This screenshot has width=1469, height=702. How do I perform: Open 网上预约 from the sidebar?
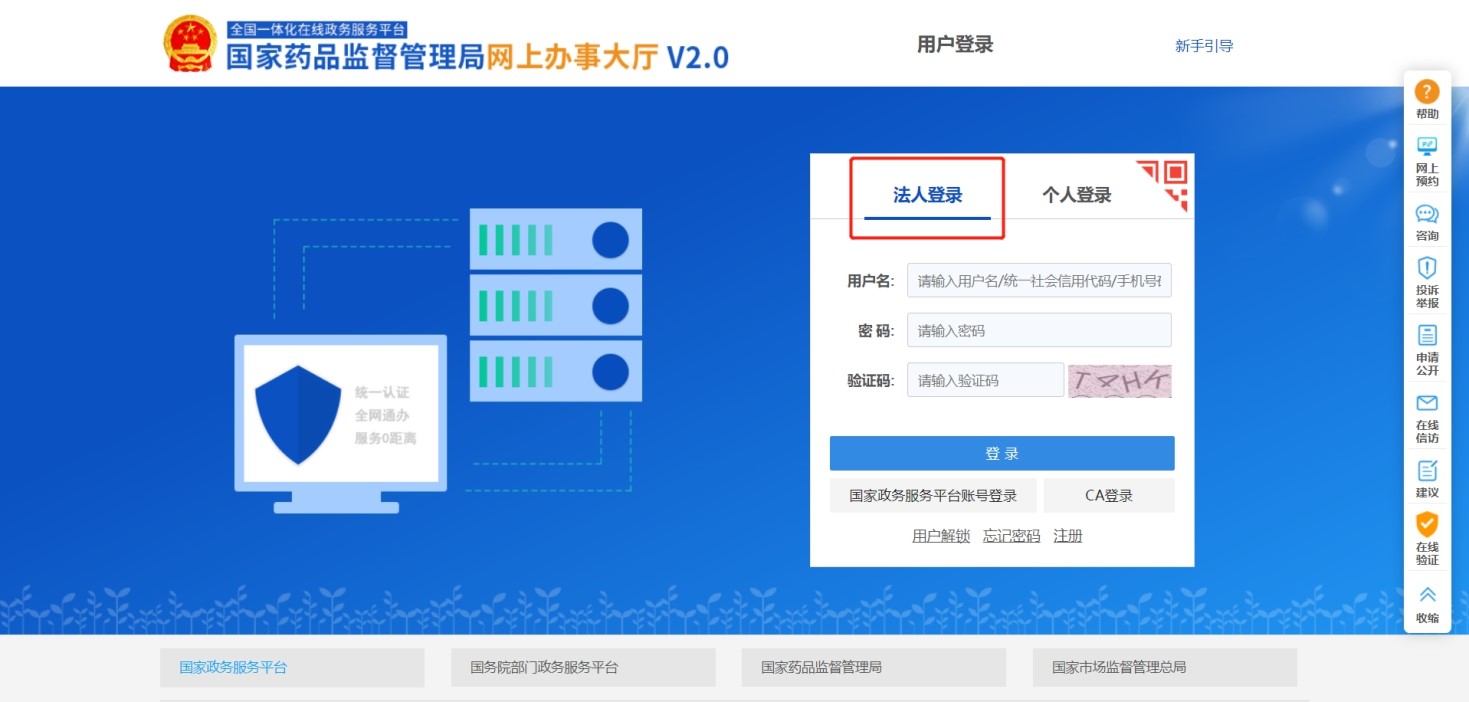coord(1426,158)
